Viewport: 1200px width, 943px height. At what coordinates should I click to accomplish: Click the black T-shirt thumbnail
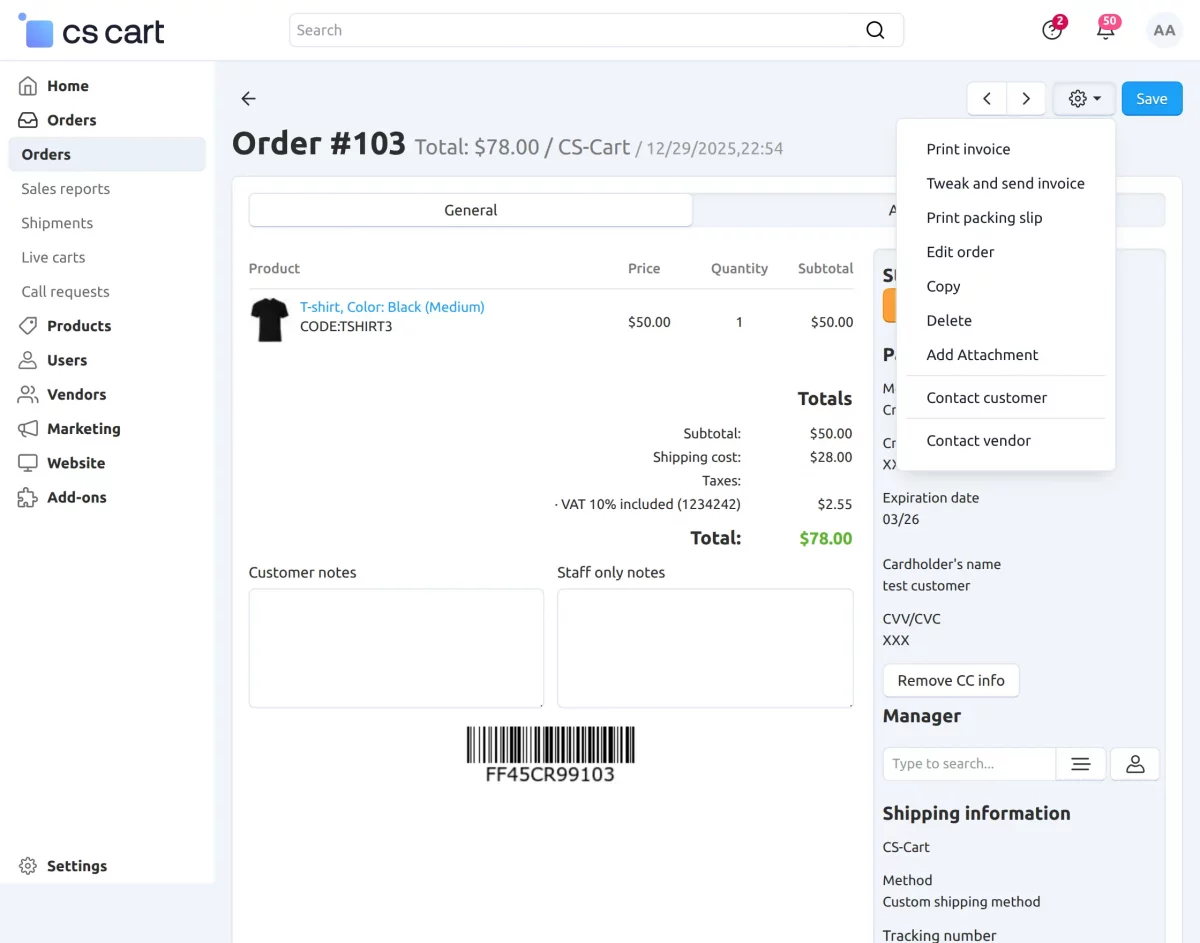coord(269,319)
